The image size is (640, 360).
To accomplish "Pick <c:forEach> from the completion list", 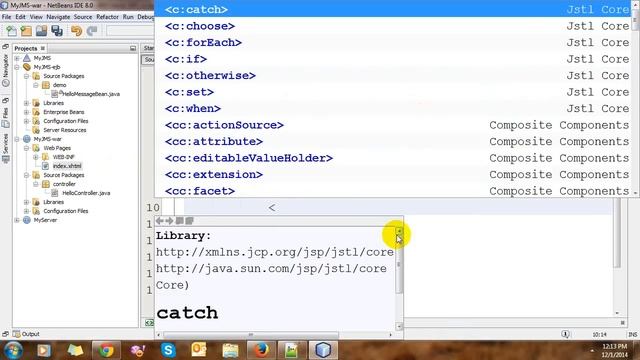I will (393, 42).
